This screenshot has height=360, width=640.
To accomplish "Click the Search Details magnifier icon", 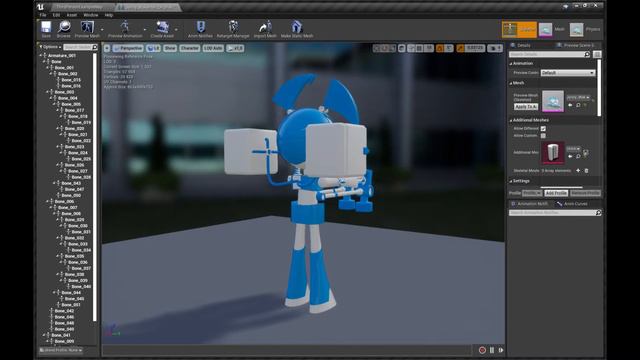I will pos(587,54).
